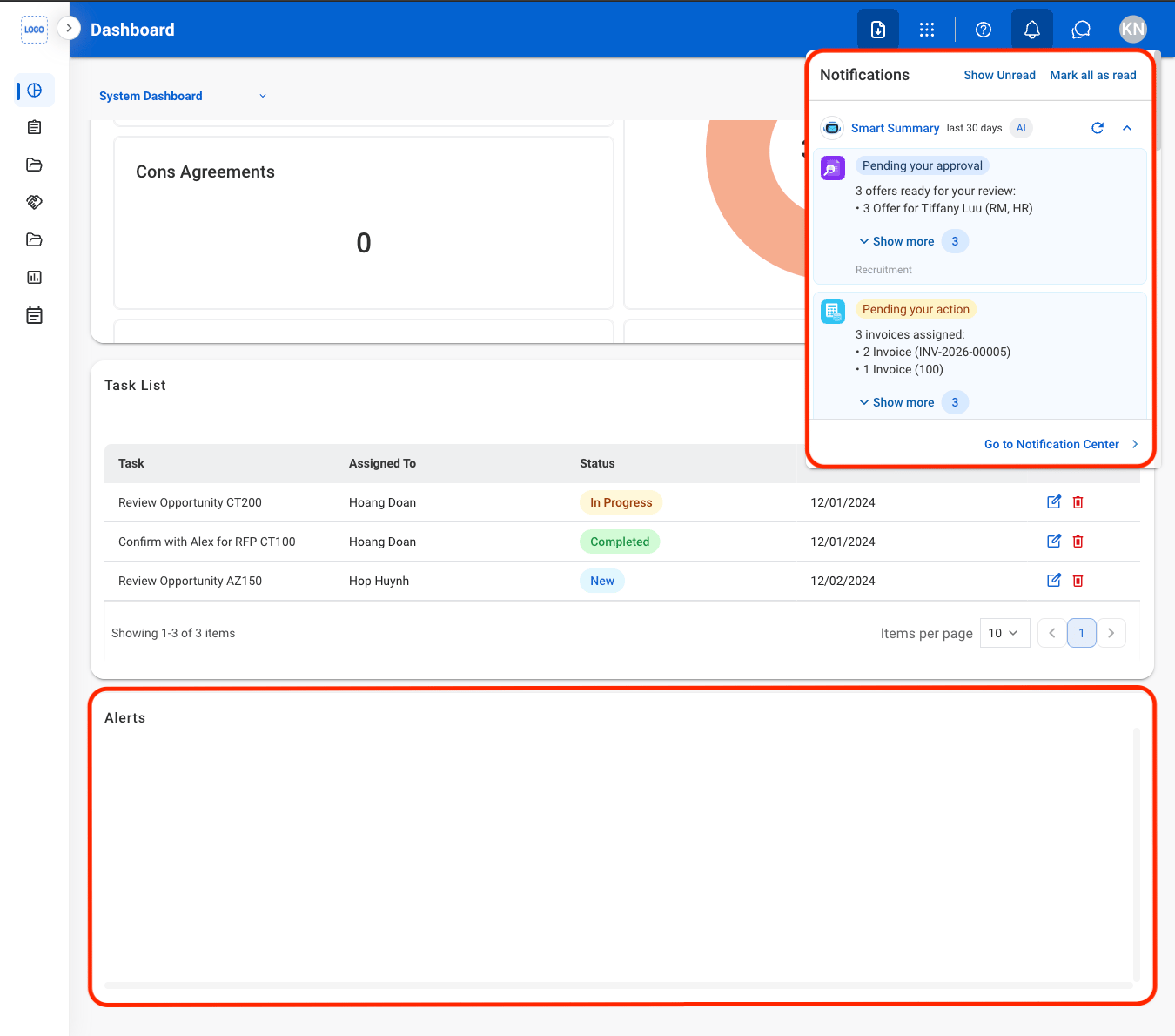Open the apps grid launcher icon

[927, 30]
